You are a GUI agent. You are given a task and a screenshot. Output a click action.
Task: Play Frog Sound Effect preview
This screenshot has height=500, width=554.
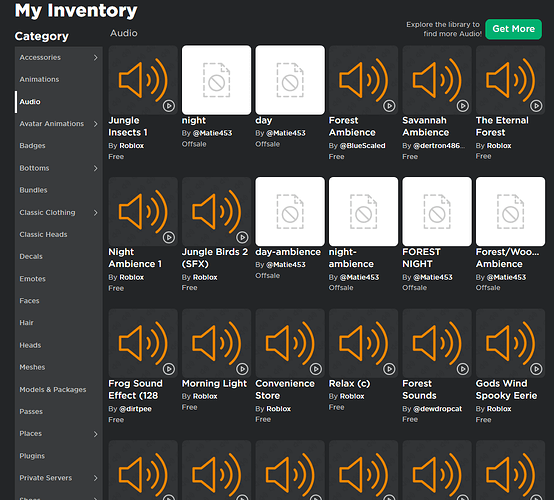coord(169,369)
